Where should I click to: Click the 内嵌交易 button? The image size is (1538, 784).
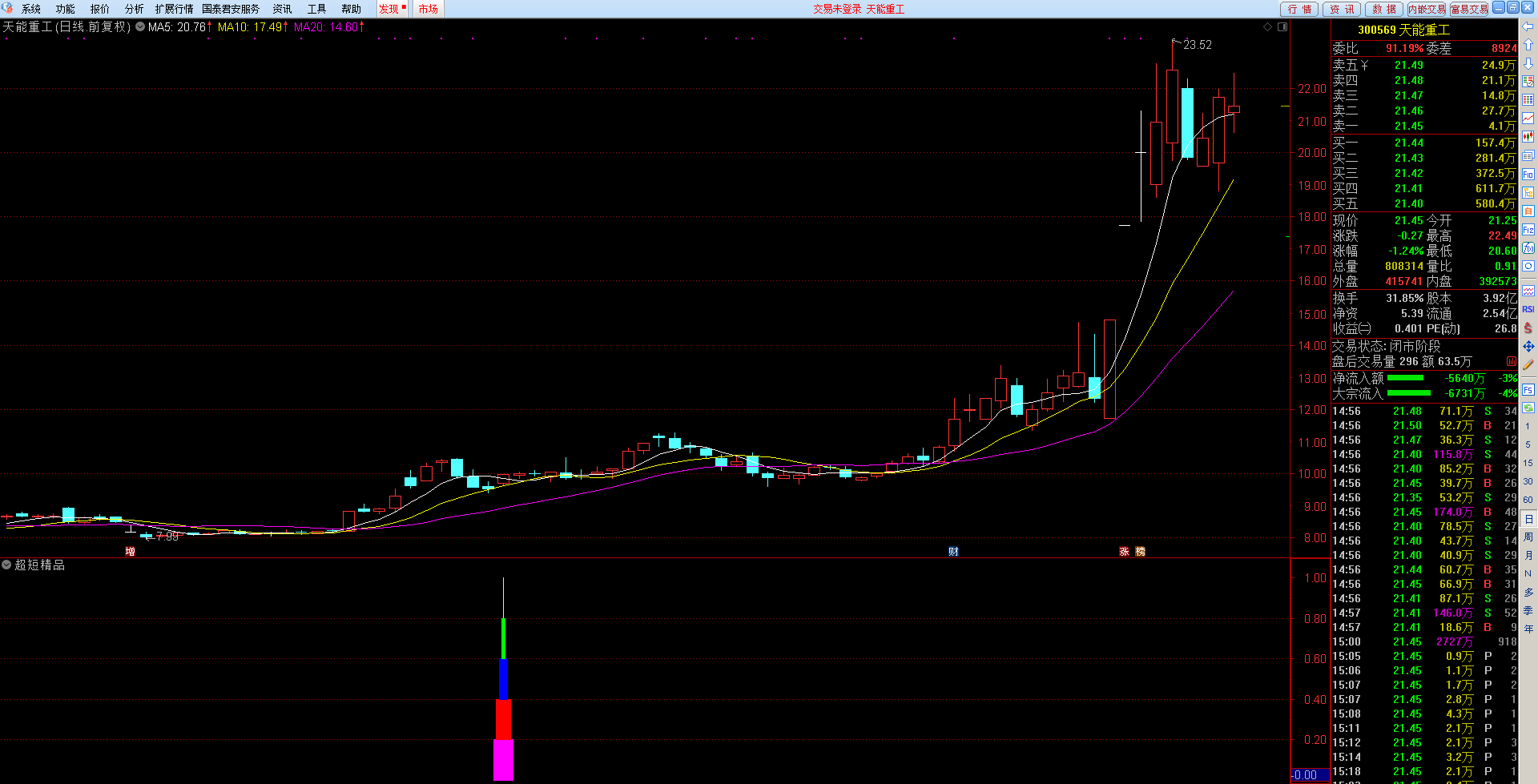click(x=1426, y=9)
